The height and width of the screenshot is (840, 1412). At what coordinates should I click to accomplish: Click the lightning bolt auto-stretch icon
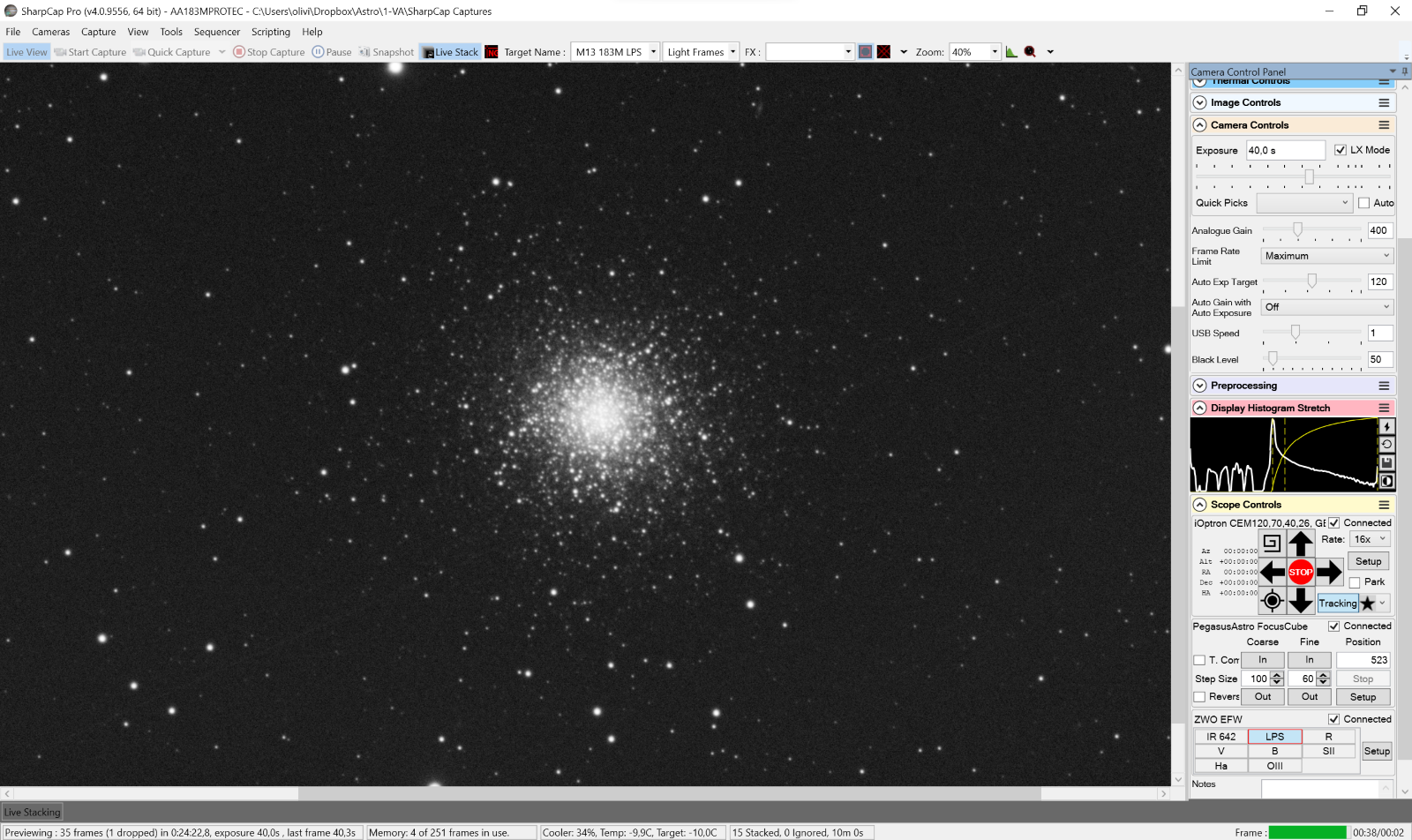pos(1386,427)
